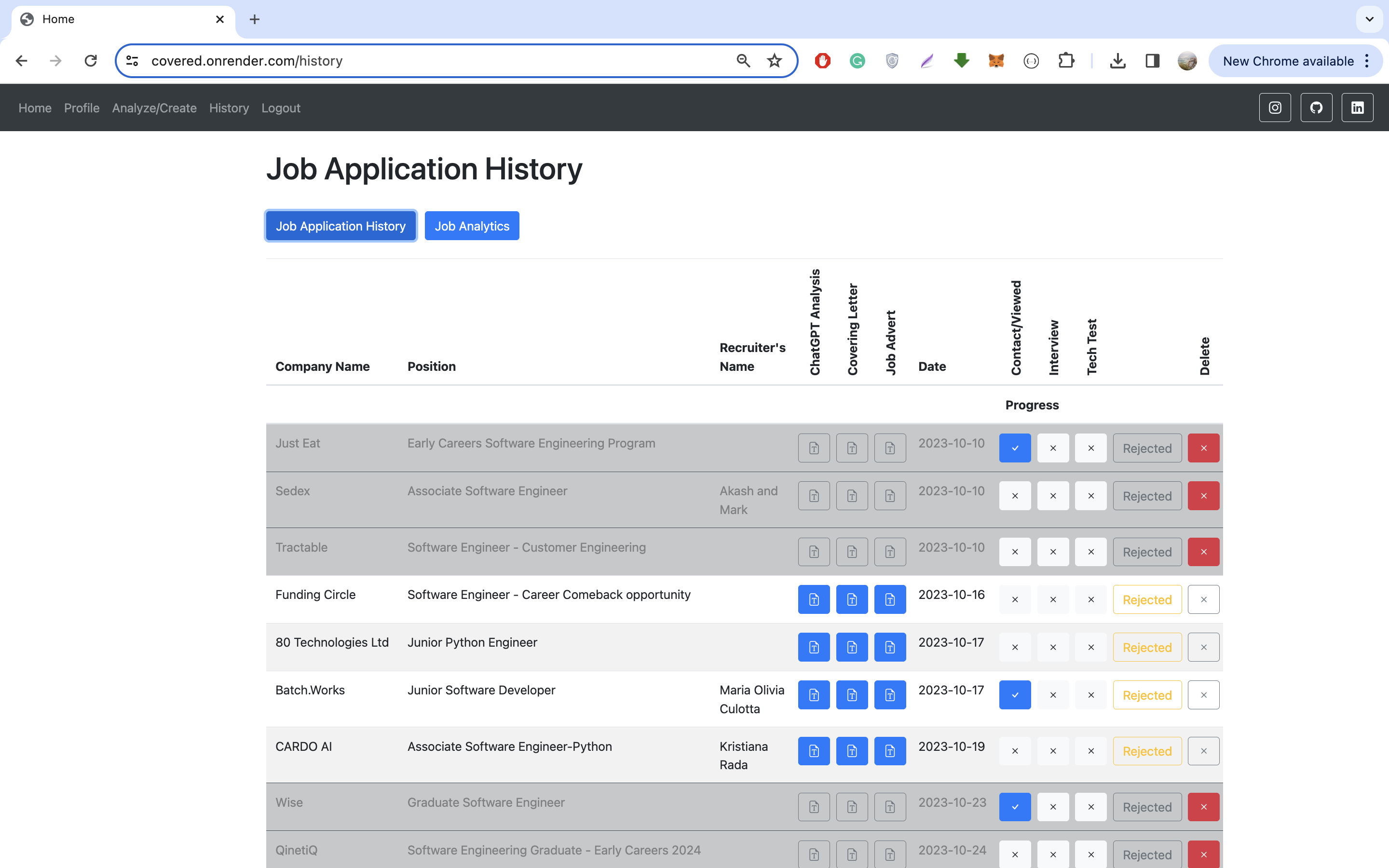Open the Profile nav item
The width and height of the screenshot is (1389, 868).
pyautogui.click(x=82, y=108)
